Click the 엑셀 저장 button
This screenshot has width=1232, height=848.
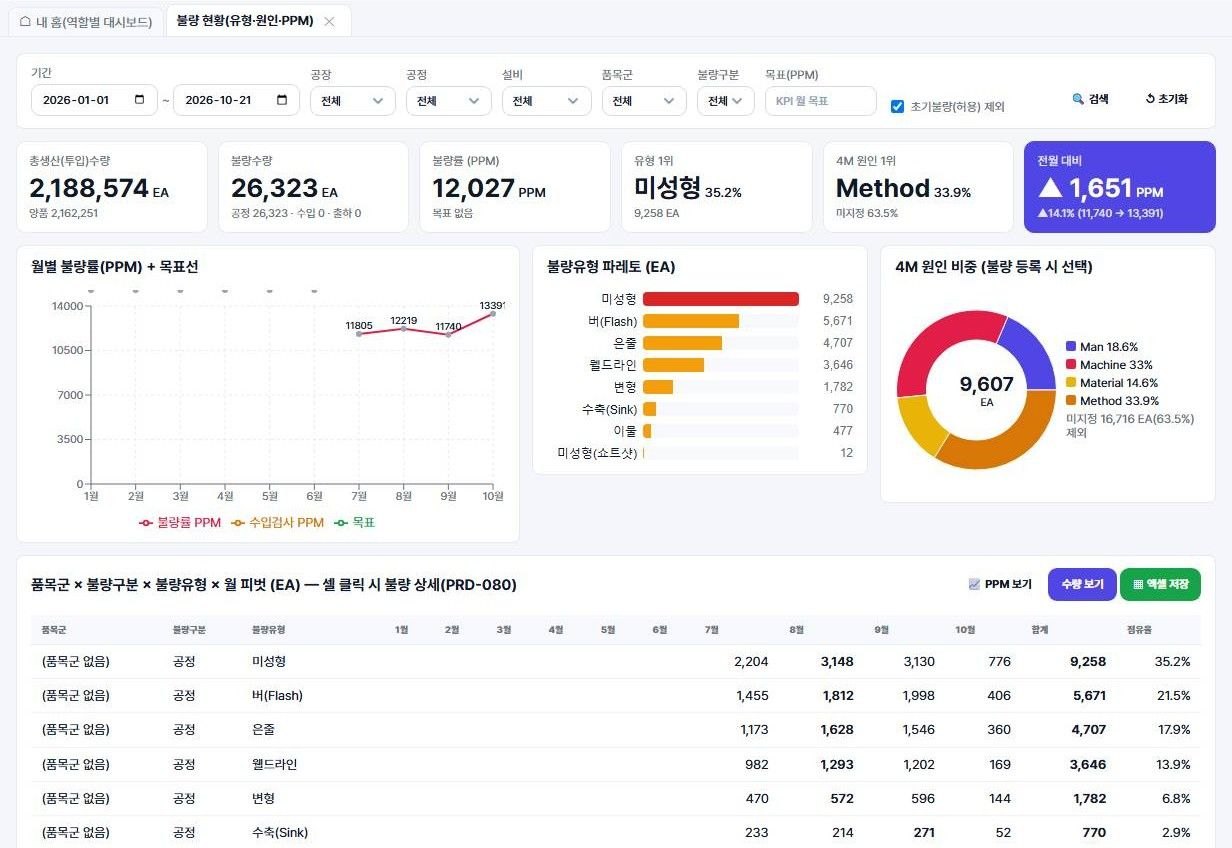pos(1160,584)
